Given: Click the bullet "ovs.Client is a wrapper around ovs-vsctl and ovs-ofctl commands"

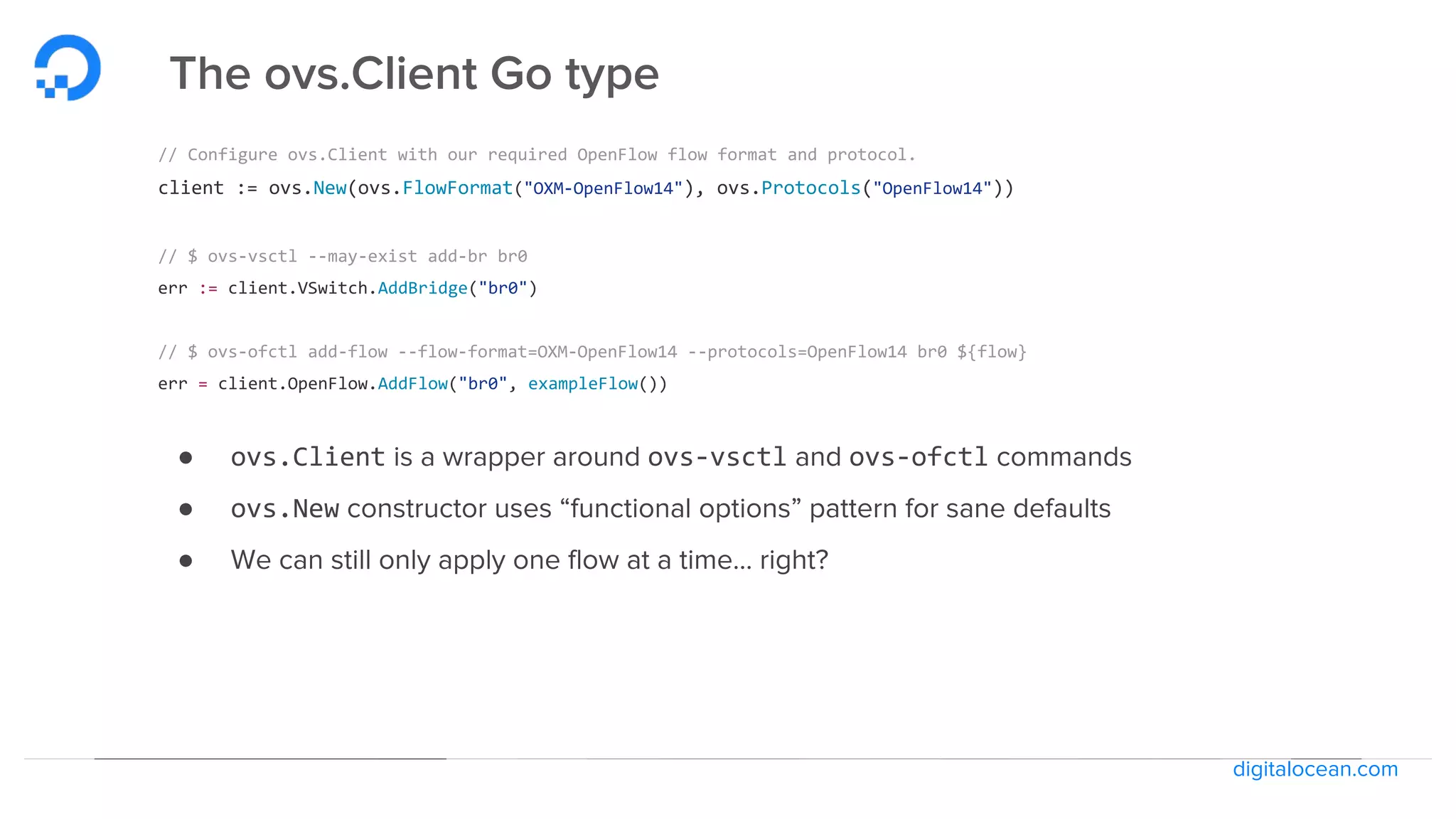Looking at the screenshot, I should coord(681,457).
